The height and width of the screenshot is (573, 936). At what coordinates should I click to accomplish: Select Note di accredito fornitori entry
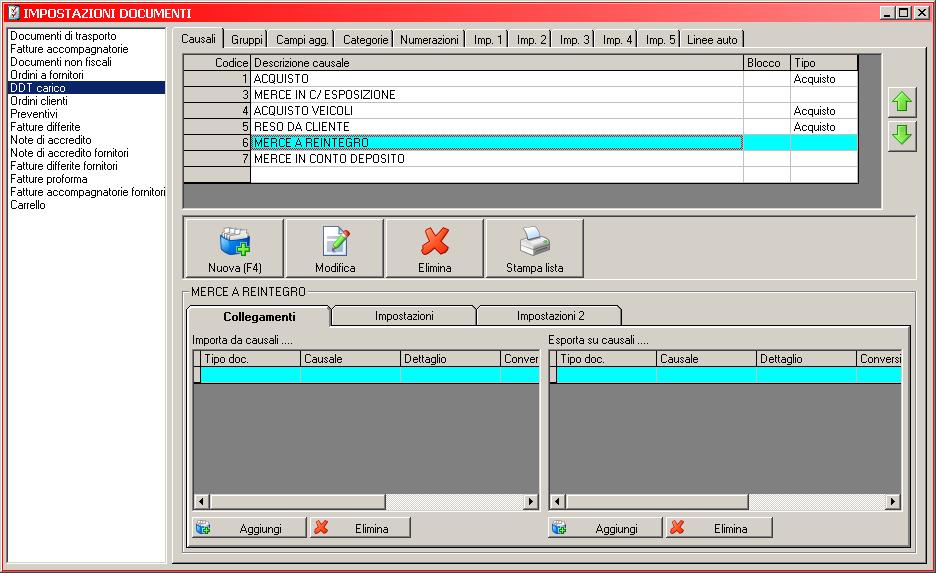(87, 153)
